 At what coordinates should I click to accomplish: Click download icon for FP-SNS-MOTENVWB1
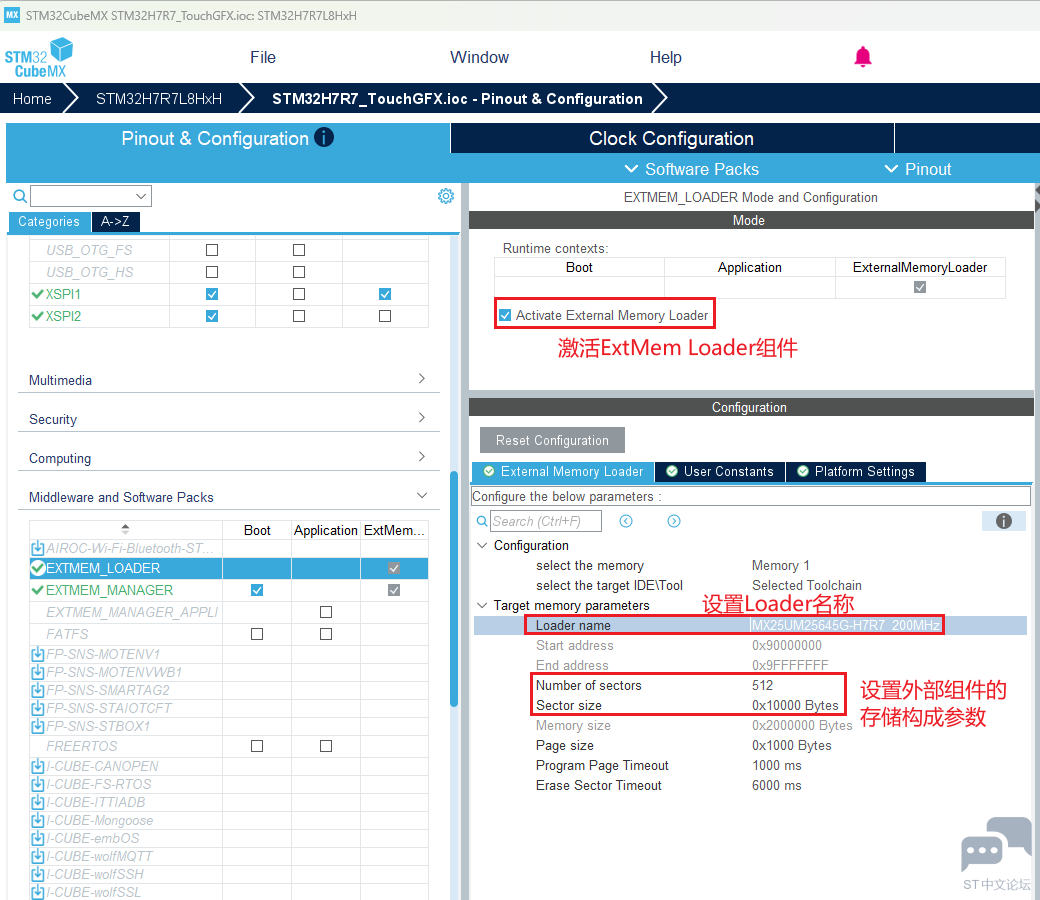click(38, 673)
